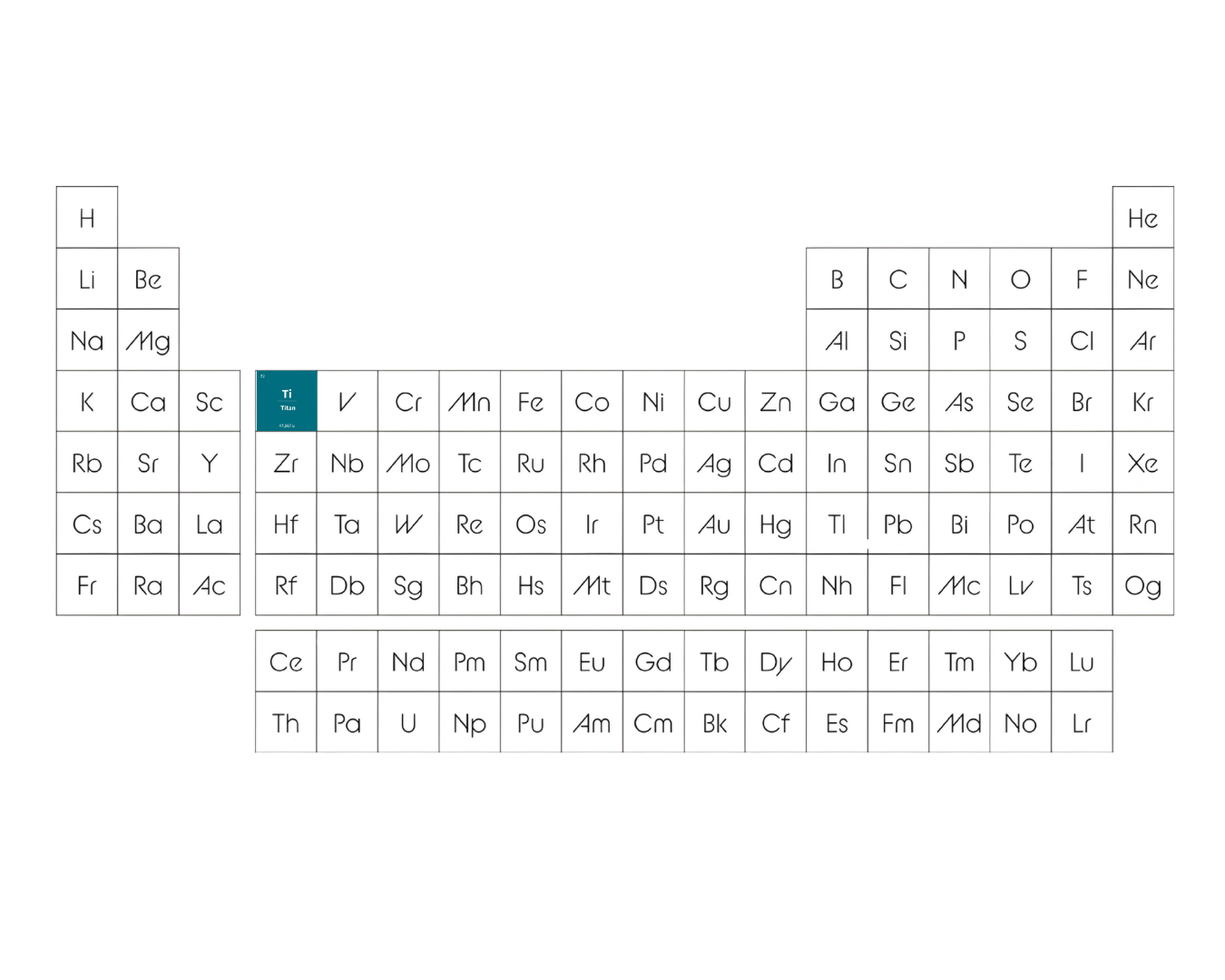Pick the Chlorine (Cl) element cell

click(x=1082, y=340)
